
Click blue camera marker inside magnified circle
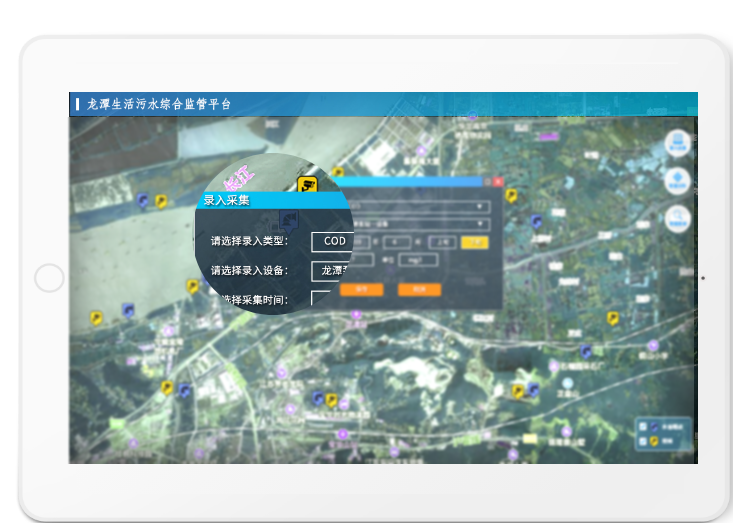click(289, 219)
